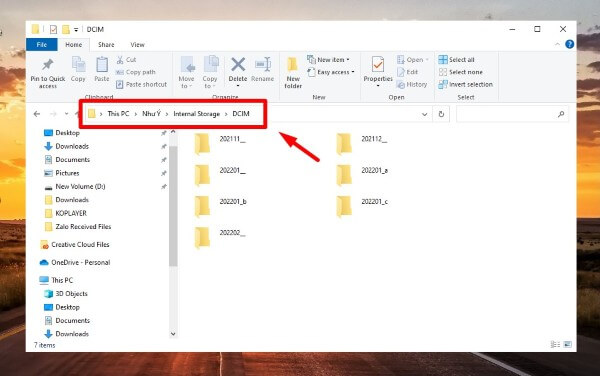Click the Copy ribbon button
Screen dimensions: 600x376
click(78, 69)
